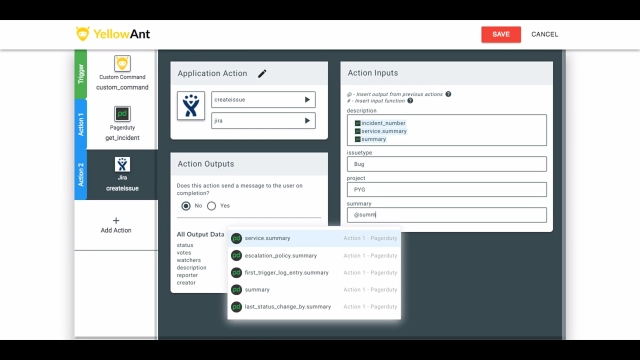
Task: Click the pd icon beside escalation_policy.summary
Action: point(236,256)
